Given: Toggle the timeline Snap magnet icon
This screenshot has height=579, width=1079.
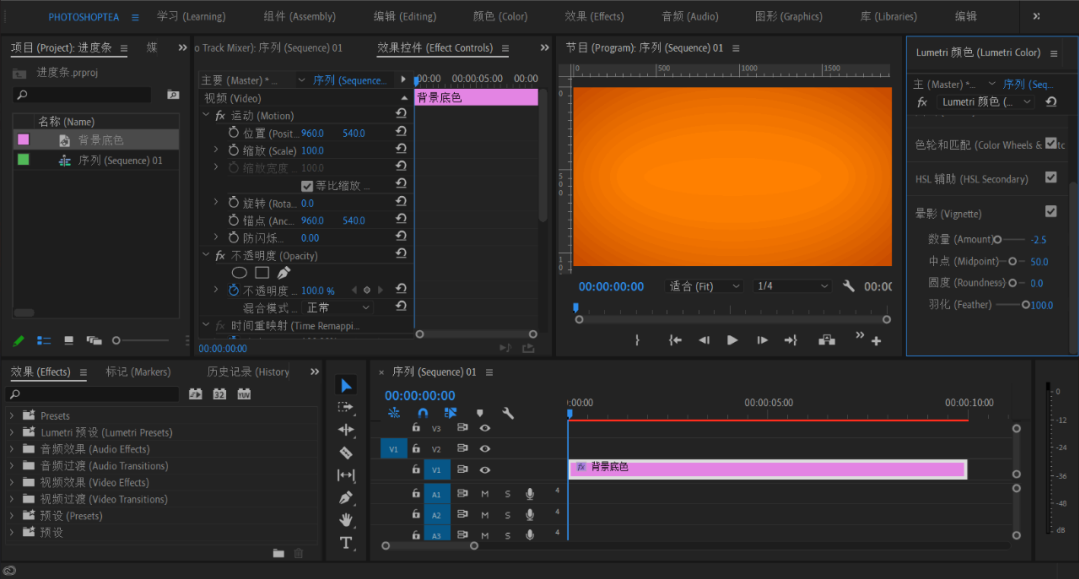Looking at the screenshot, I should click(423, 413).
